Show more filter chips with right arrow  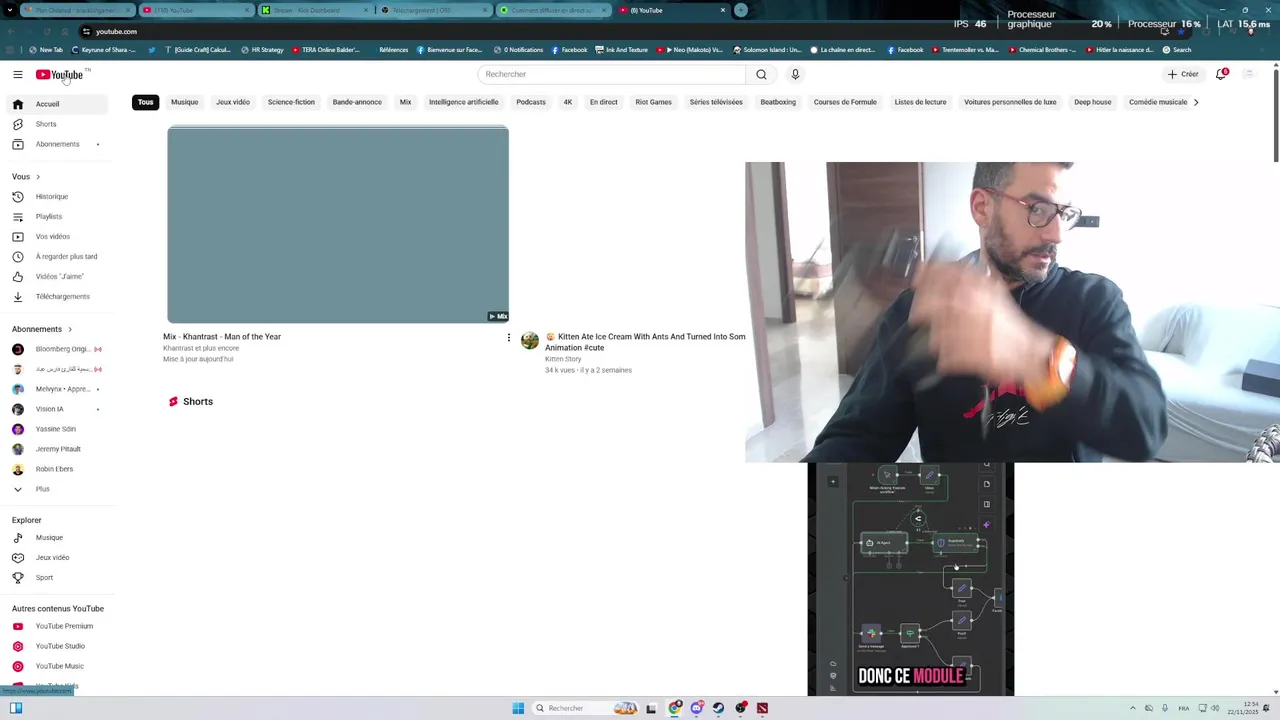tap(1196, 102)
